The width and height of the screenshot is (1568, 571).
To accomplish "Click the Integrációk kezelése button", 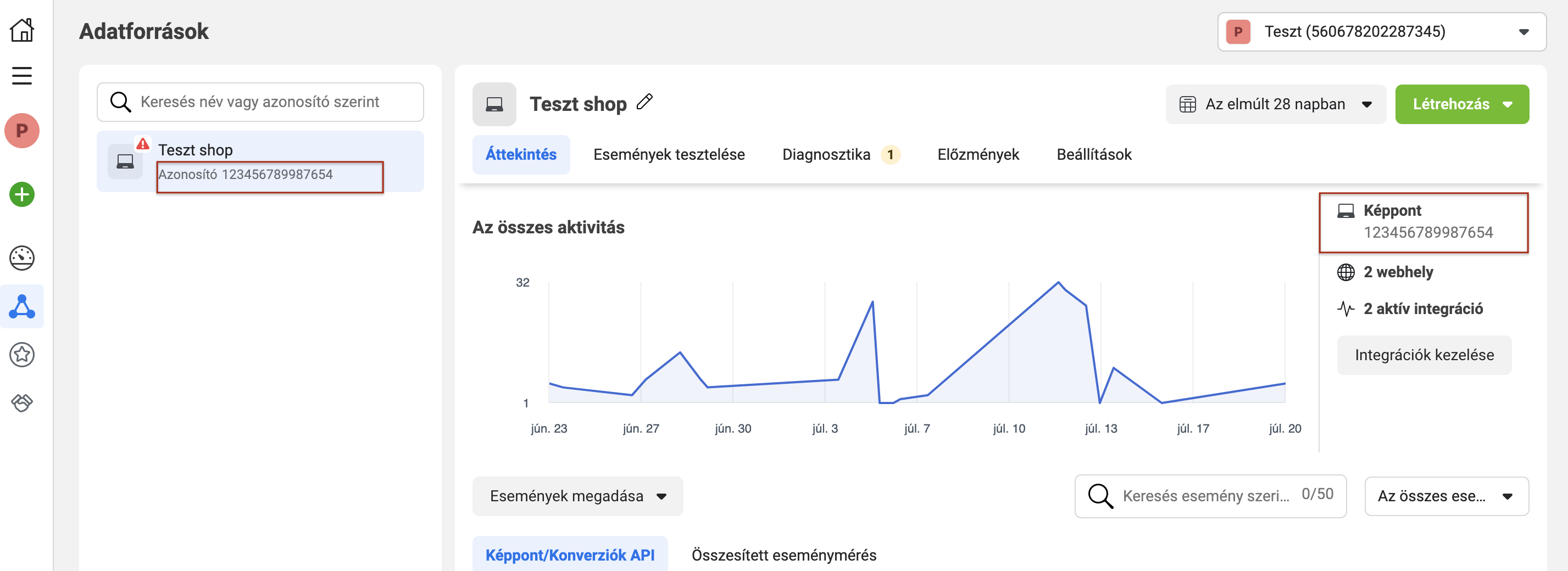I will [1424, 355].
